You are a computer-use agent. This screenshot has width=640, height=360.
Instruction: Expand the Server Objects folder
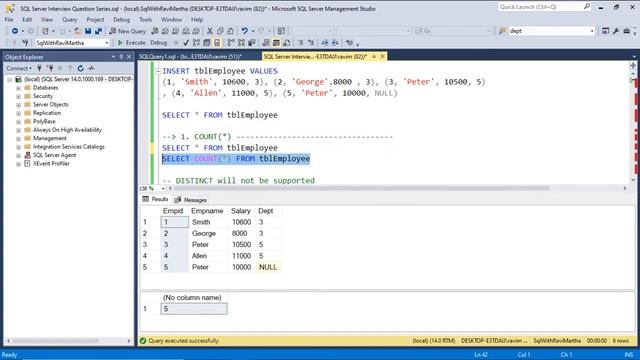18,104
